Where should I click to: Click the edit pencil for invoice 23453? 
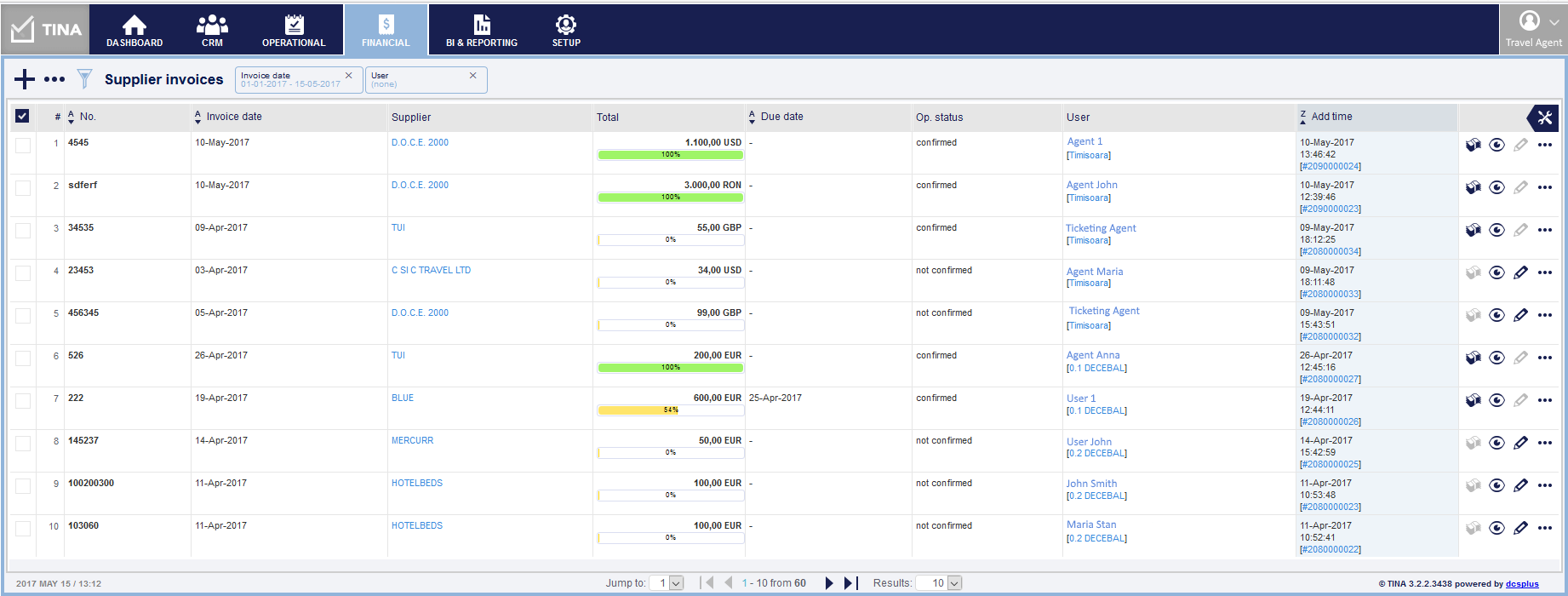coord(1520,272)
